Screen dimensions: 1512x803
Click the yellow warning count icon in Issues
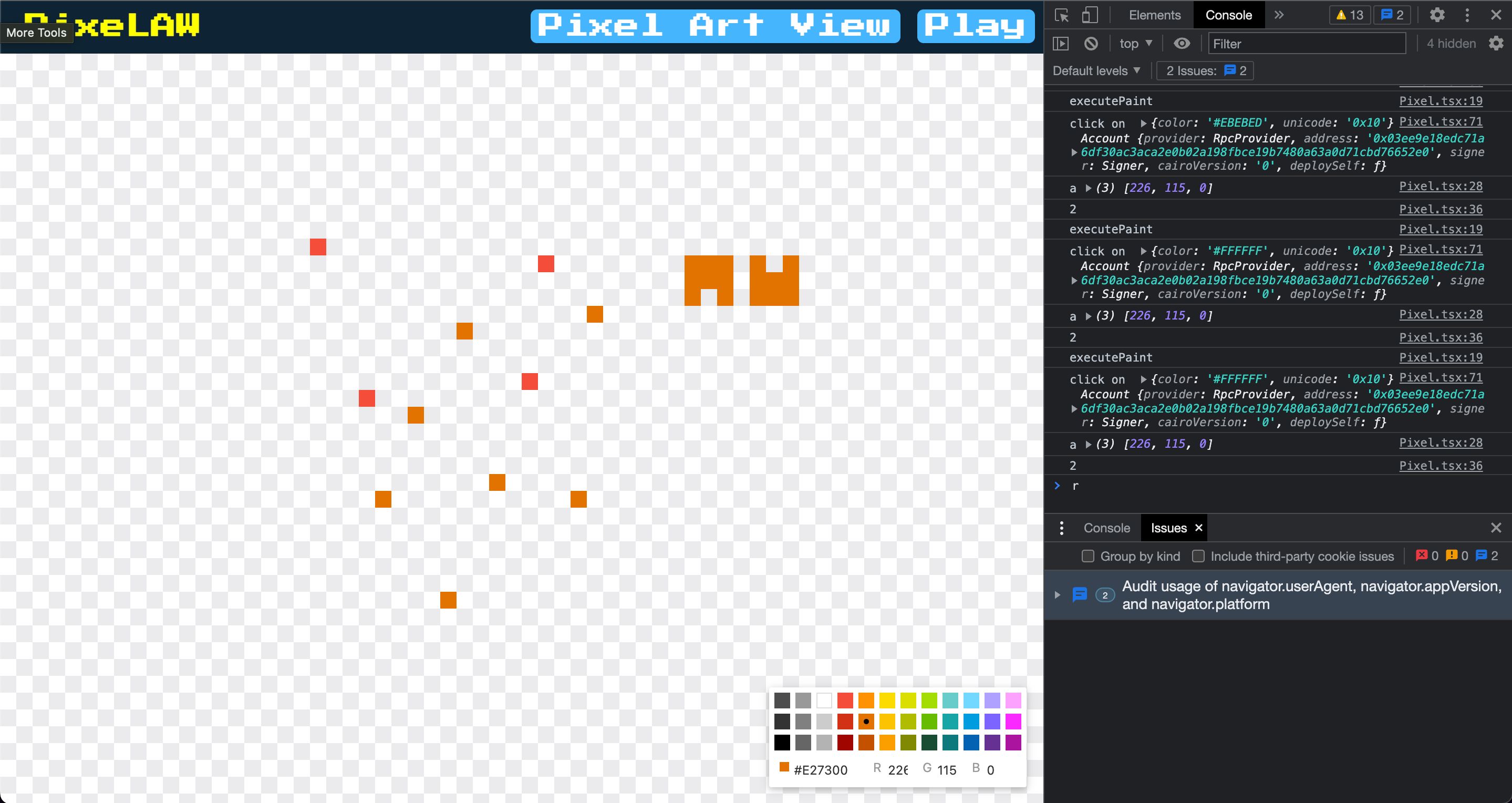(1452, 555)
